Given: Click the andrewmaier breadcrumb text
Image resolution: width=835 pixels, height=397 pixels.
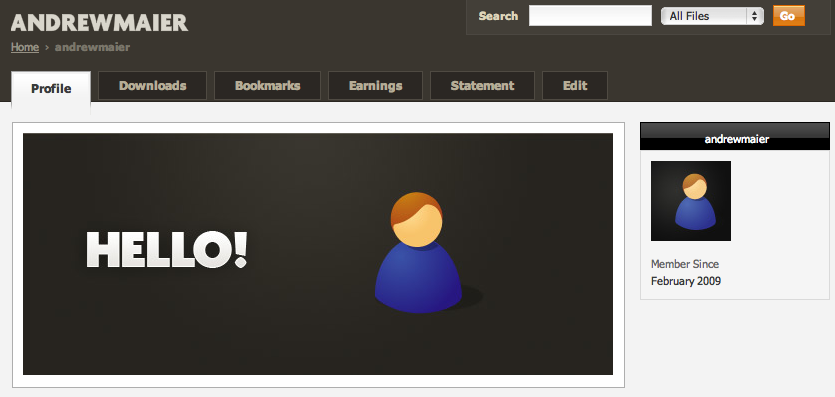Looking at the screenshot, I should (x=92, y=47).
